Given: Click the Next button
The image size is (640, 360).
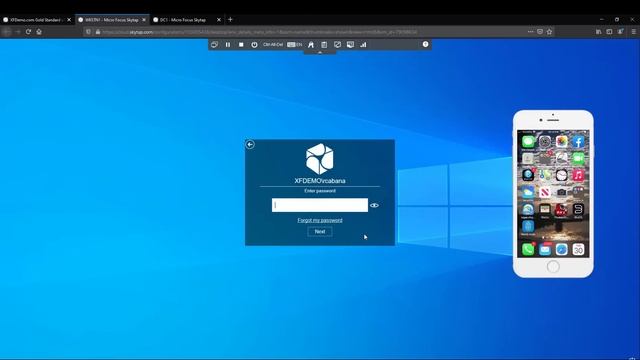Looking at the screenshot, I should (320, 231).
